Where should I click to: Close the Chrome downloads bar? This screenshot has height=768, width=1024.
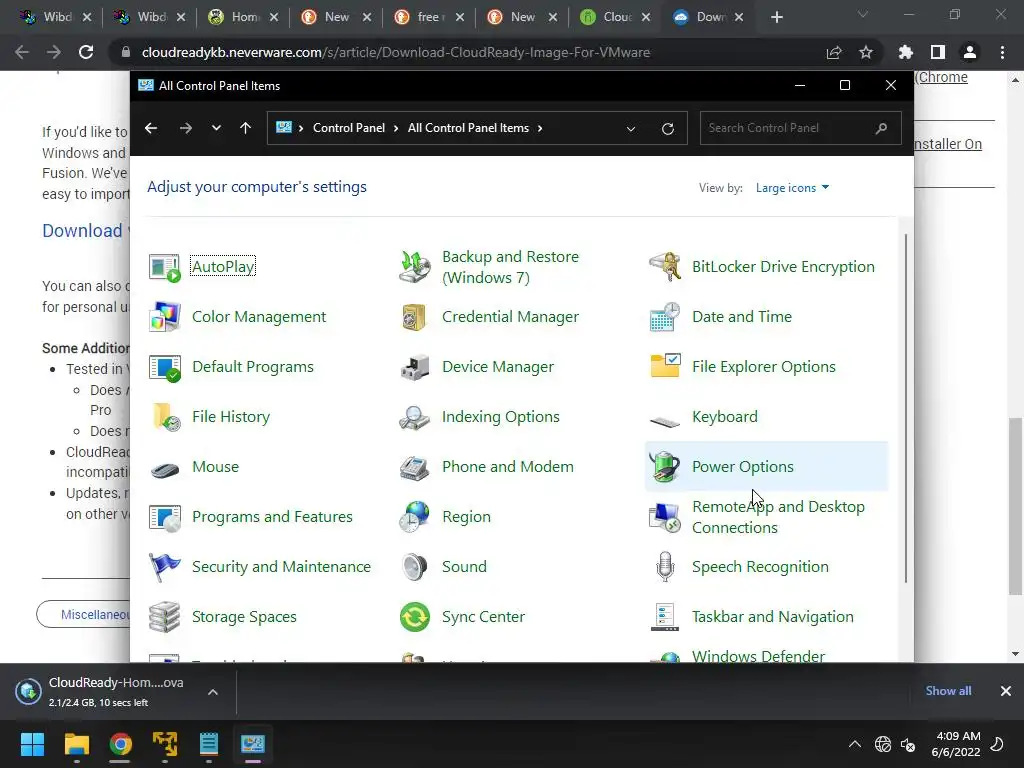(x=1006, y=691)
